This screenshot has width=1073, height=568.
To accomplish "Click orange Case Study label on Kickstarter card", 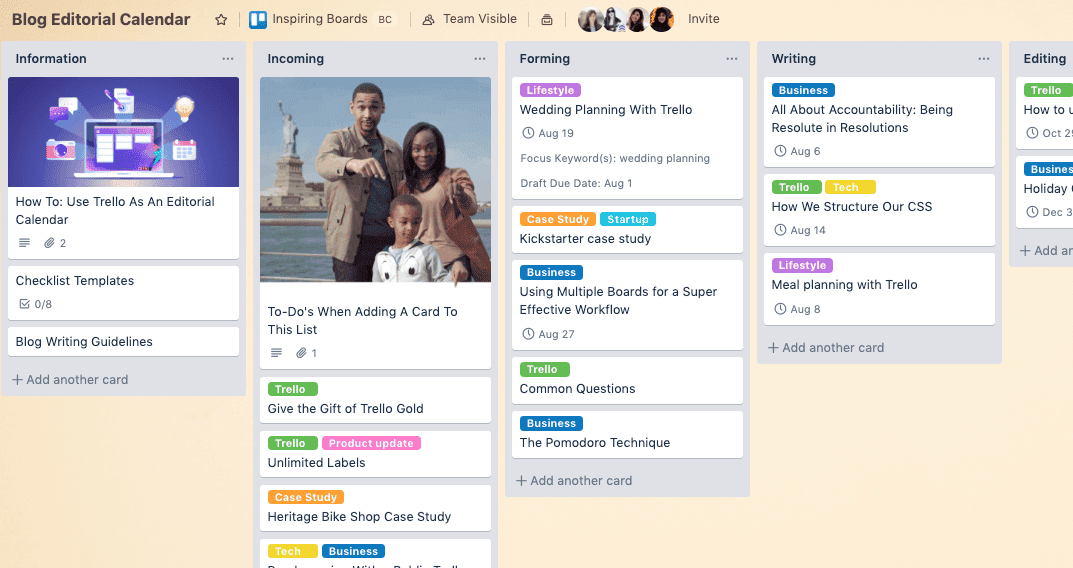I will 558,220.
